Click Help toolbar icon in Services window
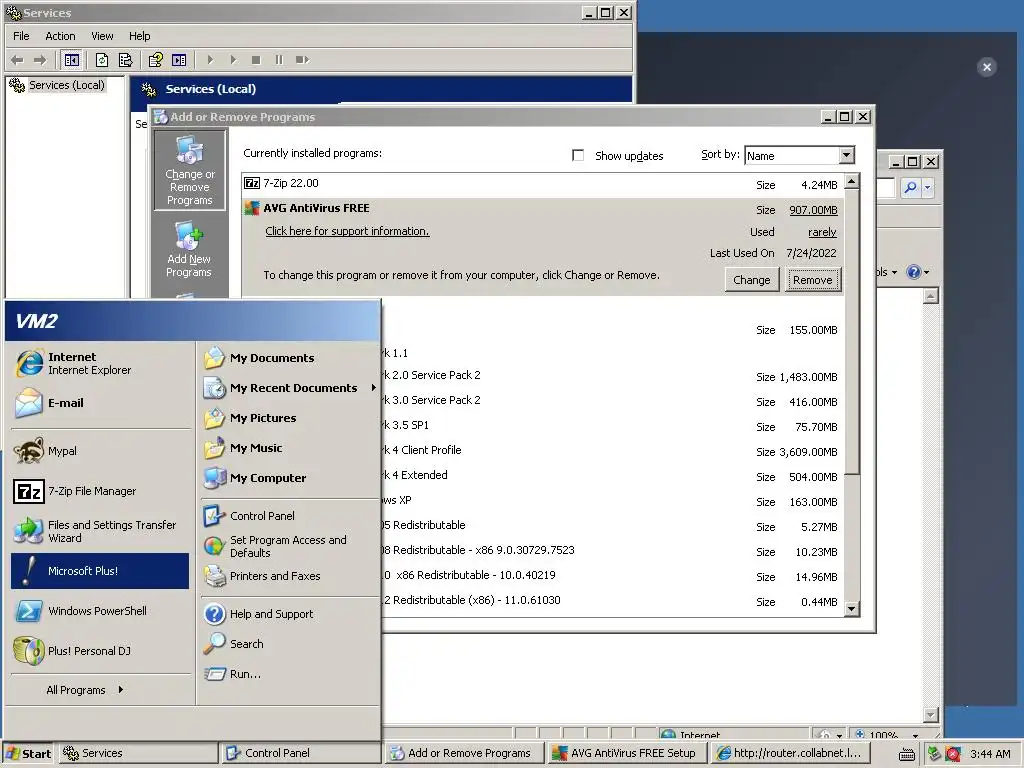 point(155,60)
